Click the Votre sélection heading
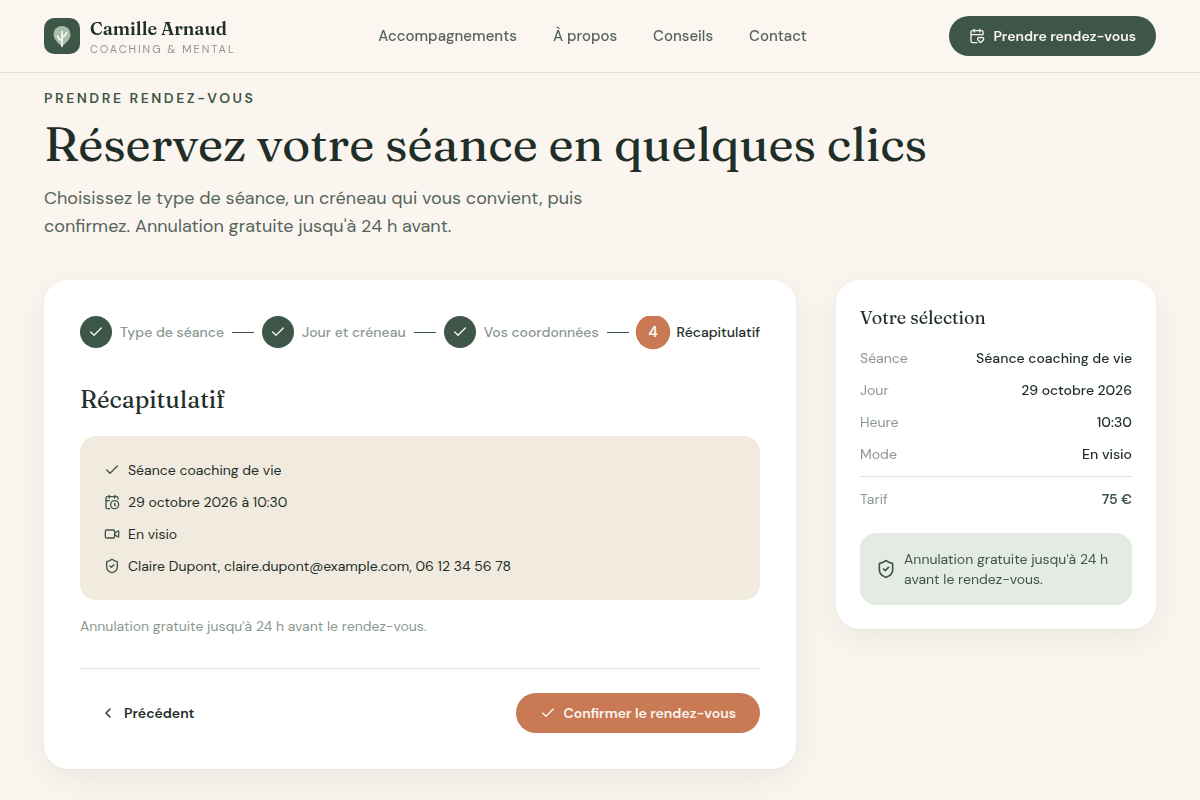The width and height of the screenshot is (1200, 800). click(x=923, y=318)
